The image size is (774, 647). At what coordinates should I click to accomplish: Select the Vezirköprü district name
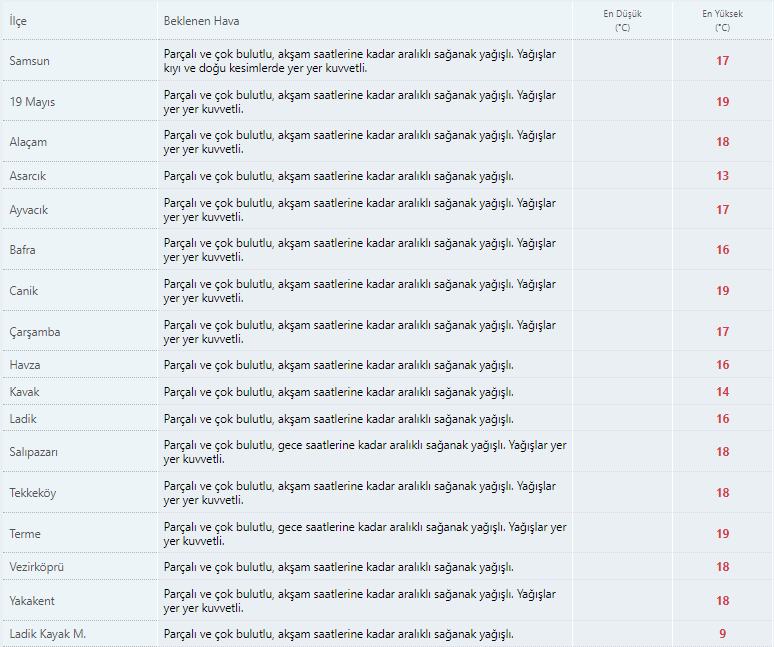pos(37,567)
